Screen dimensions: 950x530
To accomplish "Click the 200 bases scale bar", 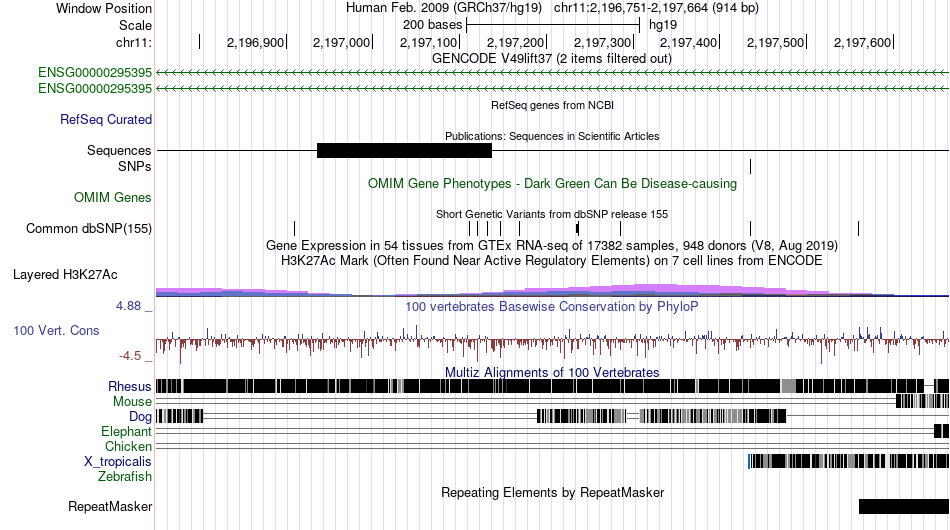I will (x=553, y=25).
